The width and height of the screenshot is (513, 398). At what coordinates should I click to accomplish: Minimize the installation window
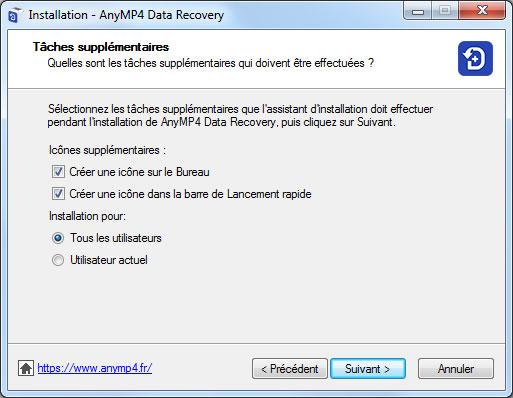point(418,11)
